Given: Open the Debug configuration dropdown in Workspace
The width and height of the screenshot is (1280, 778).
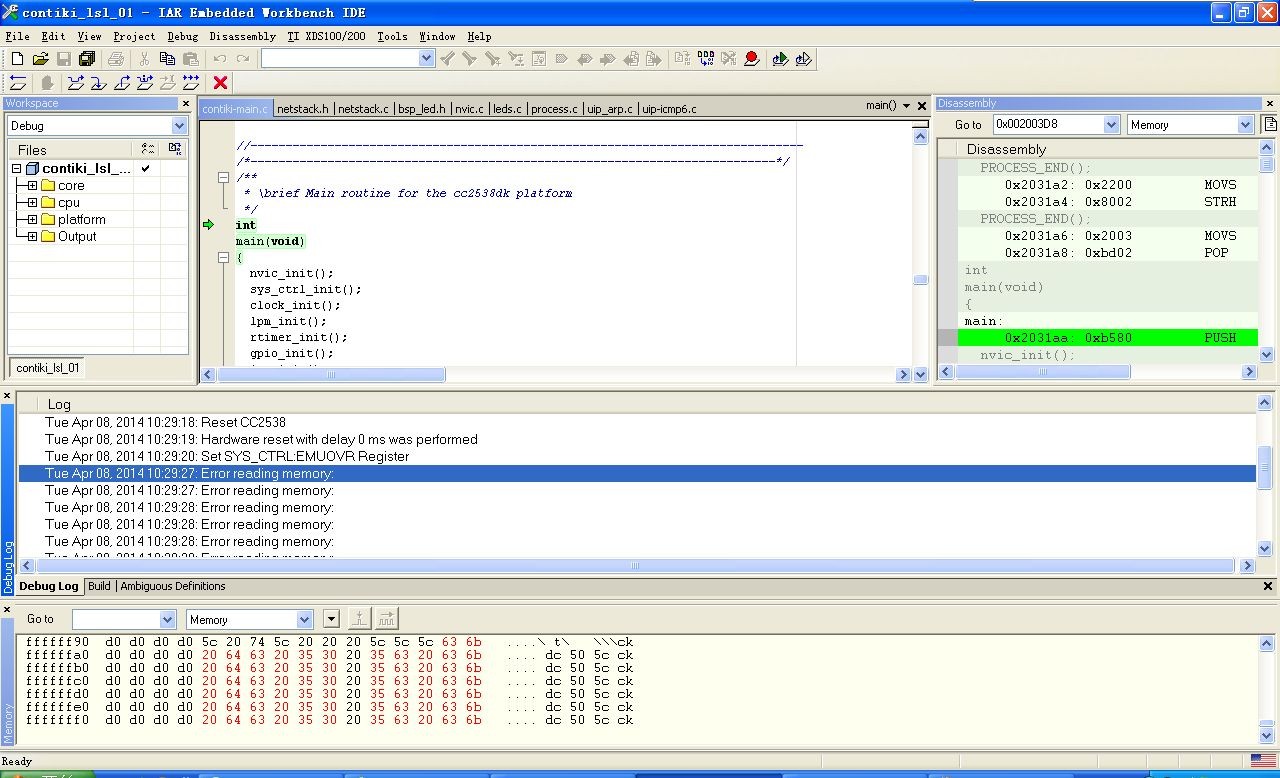Looking at the screenshot, I should pos(179,126).
